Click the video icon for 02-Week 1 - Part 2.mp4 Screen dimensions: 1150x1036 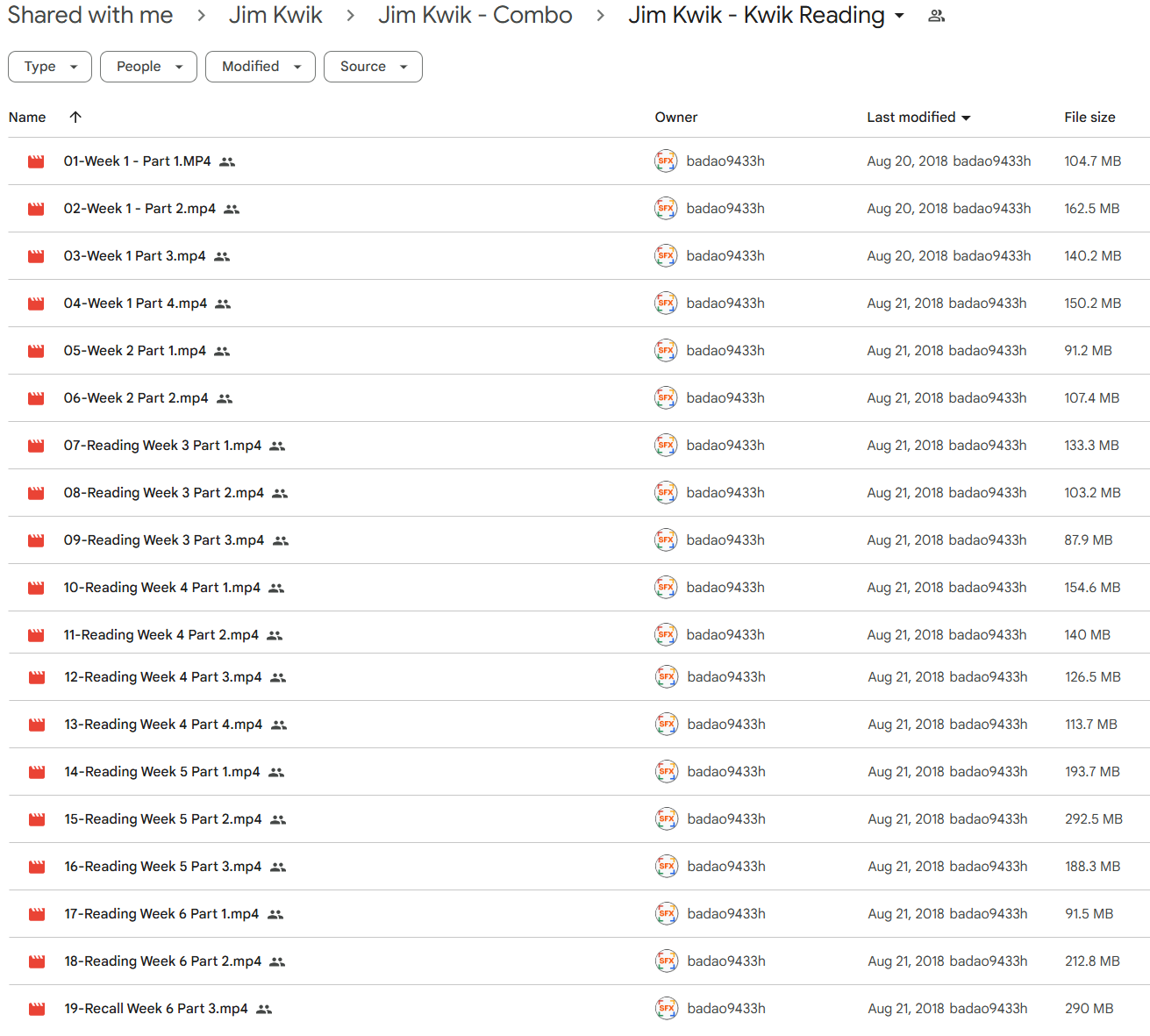pyautogui.click(x=36, y=209)
